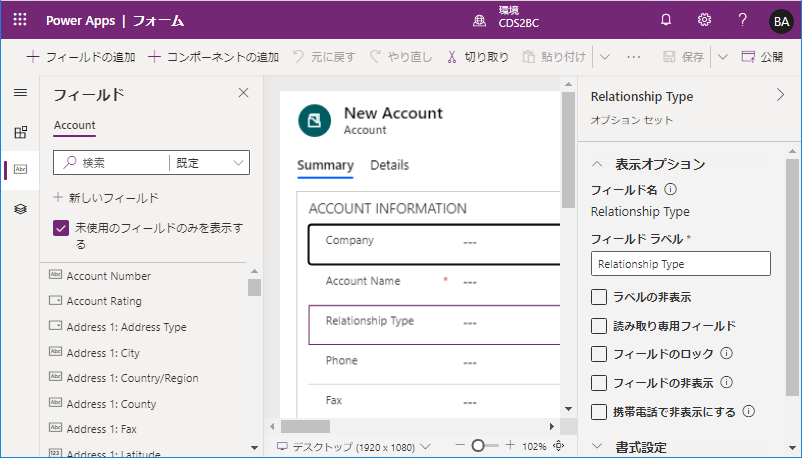Viewport: 802px width, 458px height.
Task: Click the Account Number text-type icon
Action: tap(55, 275)
